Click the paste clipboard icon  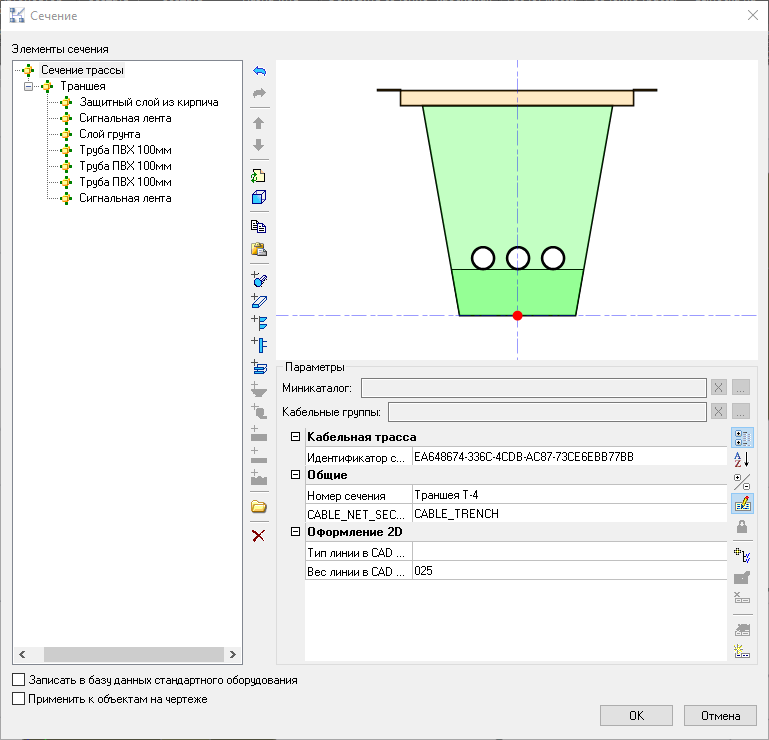[x=259, y=249]
